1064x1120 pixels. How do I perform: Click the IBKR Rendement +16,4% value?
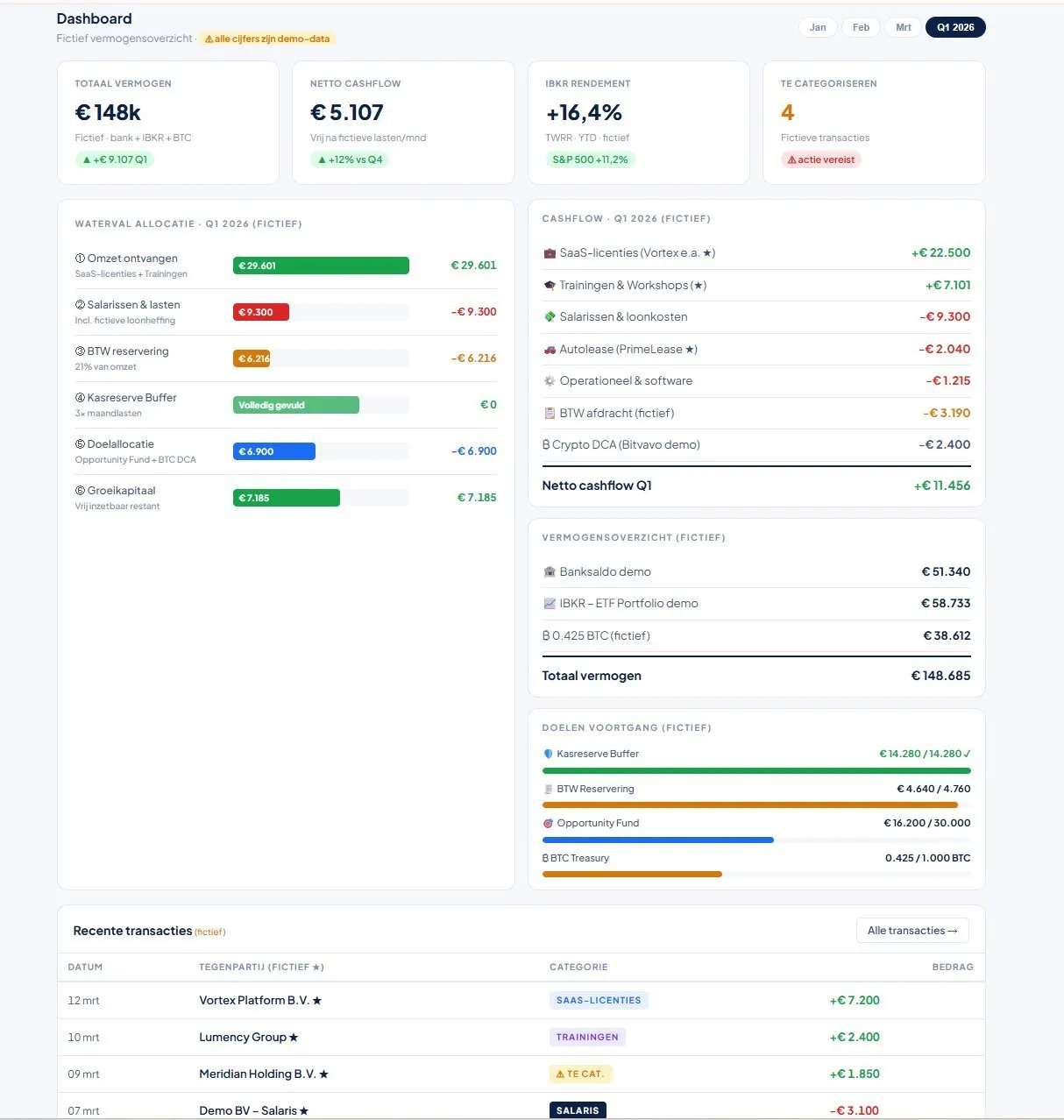coord(584,112)
